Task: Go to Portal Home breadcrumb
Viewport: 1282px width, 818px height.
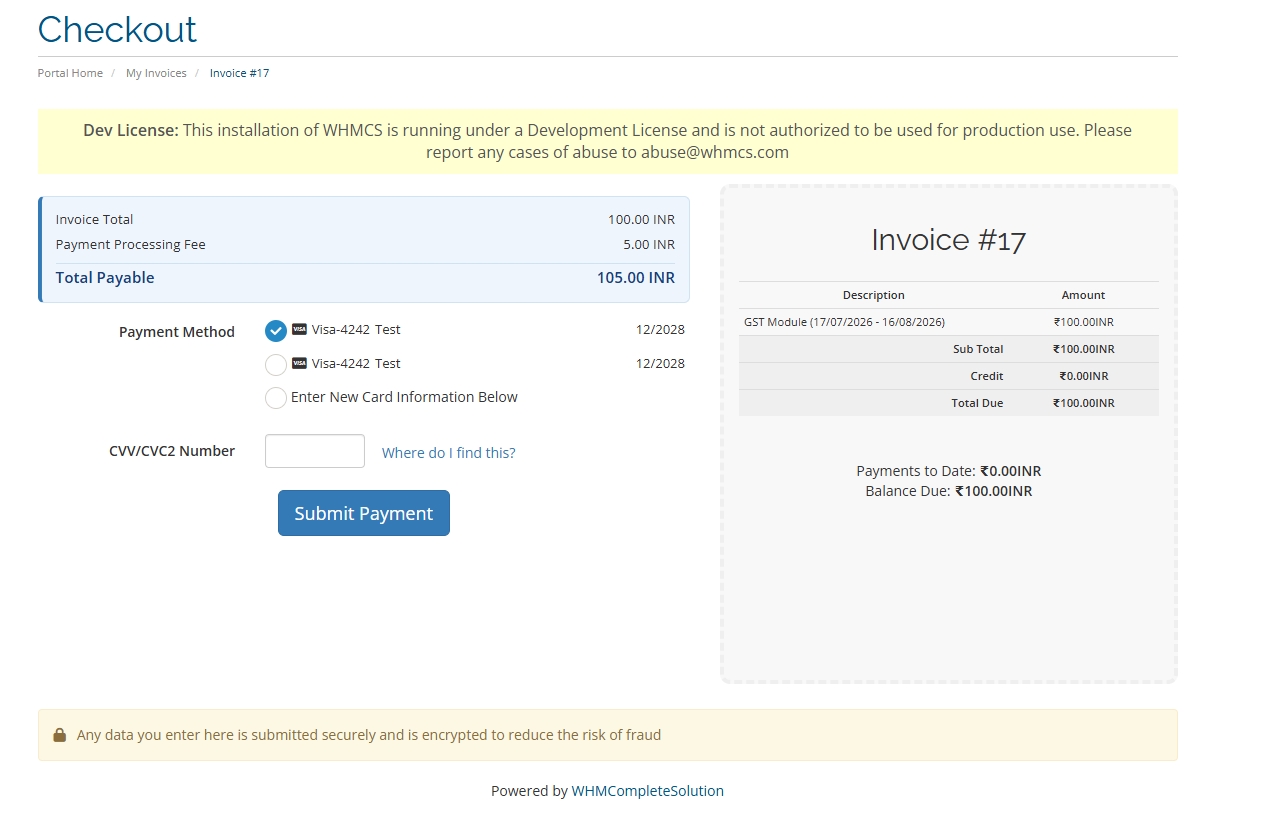Action: point(70,73)
